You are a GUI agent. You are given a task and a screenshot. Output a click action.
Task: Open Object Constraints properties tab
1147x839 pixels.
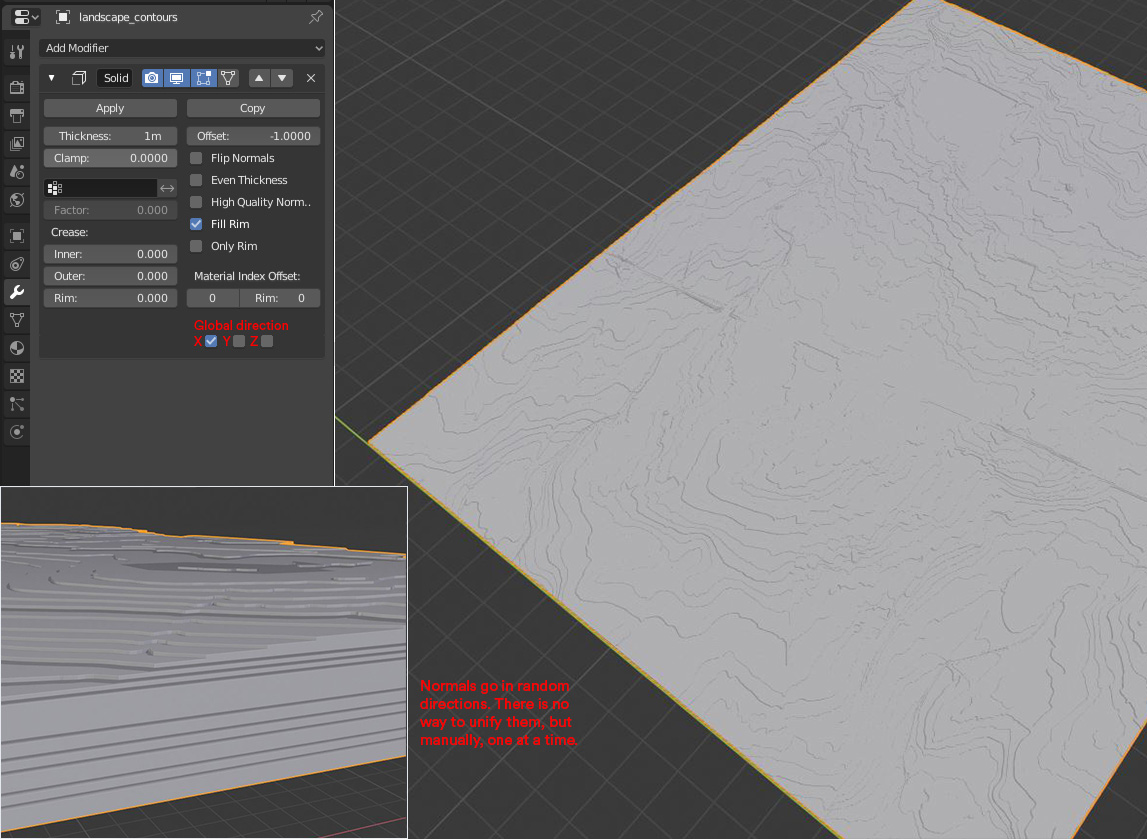[x=16, y=264]
